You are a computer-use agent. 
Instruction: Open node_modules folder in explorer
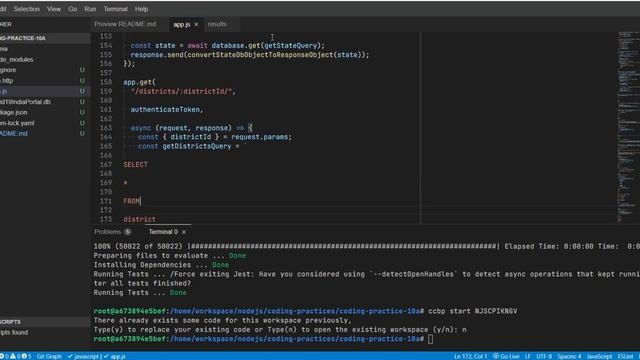(16, 60)
